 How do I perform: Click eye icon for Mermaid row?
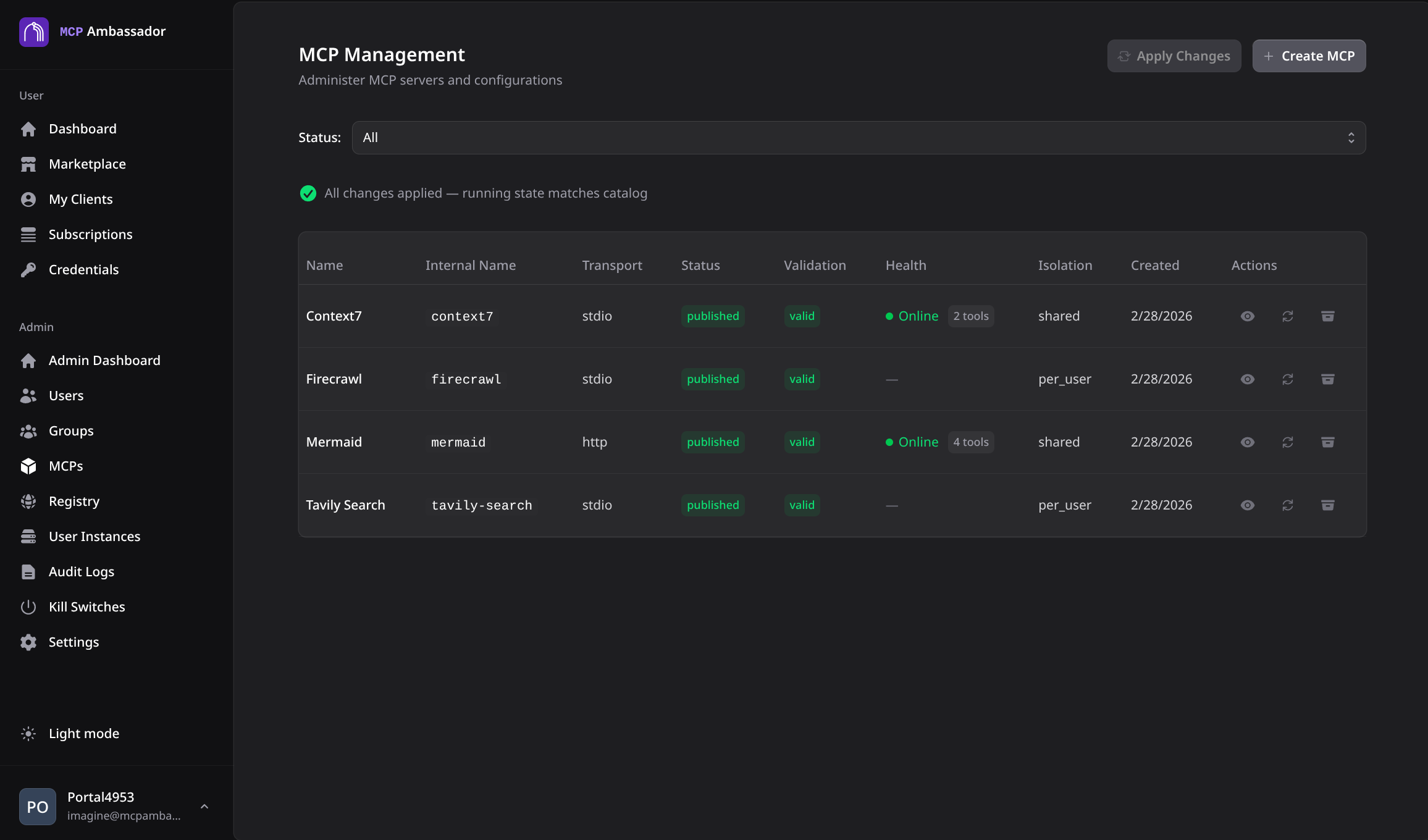click(1248, 442)
